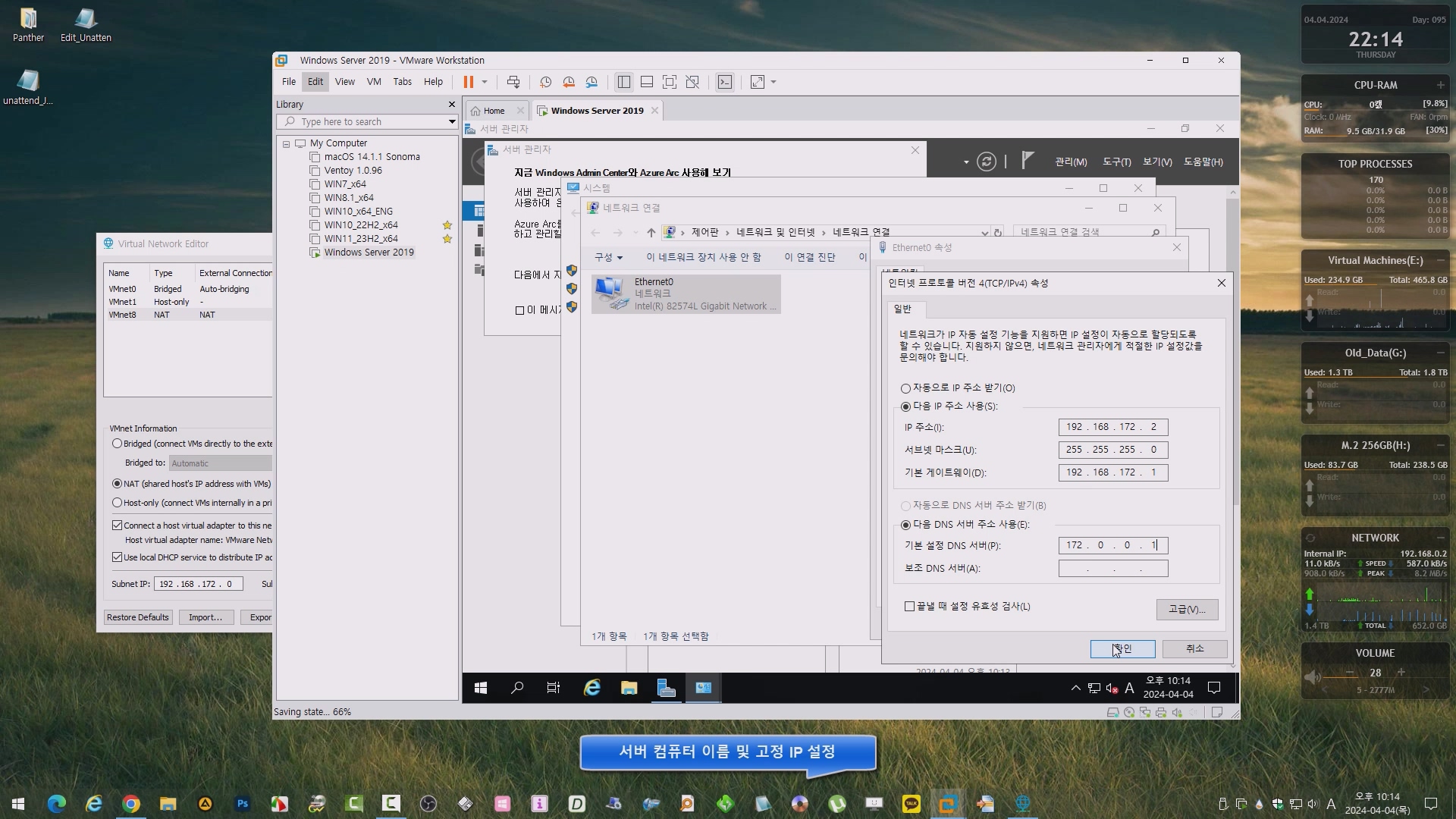Click the secondary DNS server field (보조 DNS 서버)
Viewport: 1456px width, 819px height.
(x=1113, y=568)
